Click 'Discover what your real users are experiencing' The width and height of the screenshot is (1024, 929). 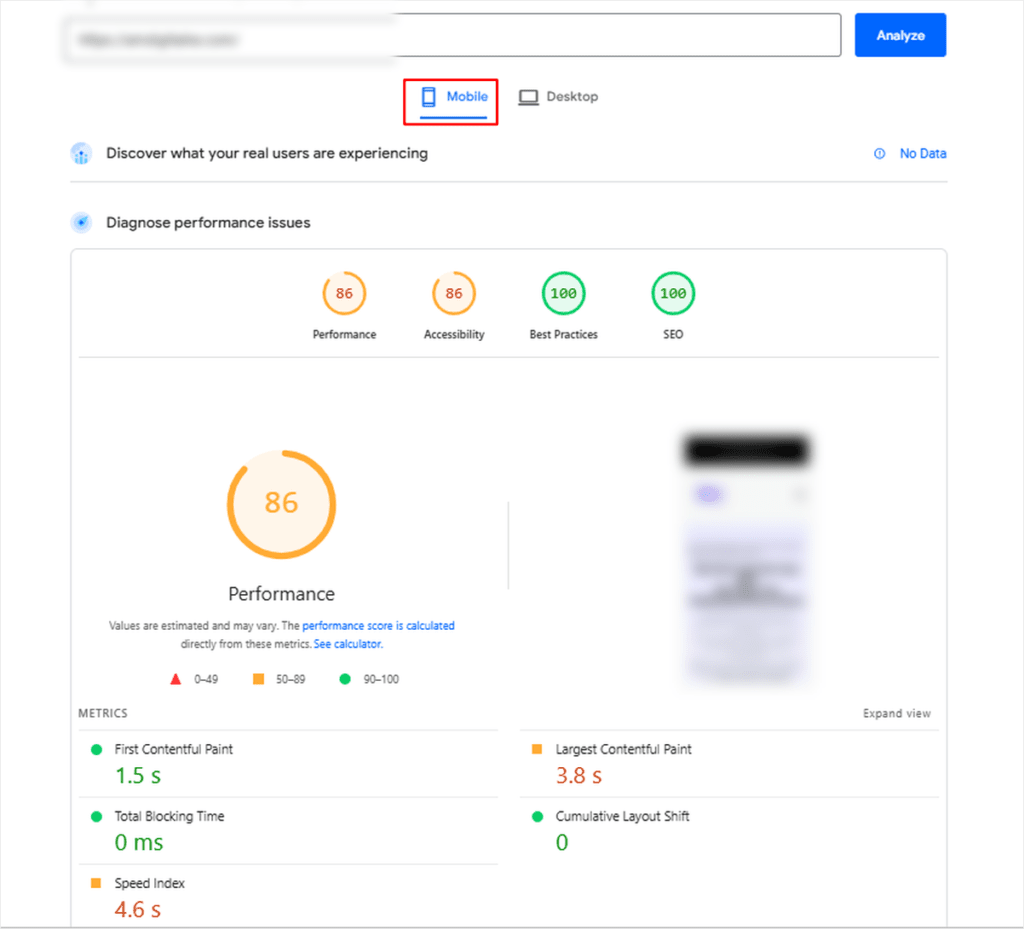267,153
